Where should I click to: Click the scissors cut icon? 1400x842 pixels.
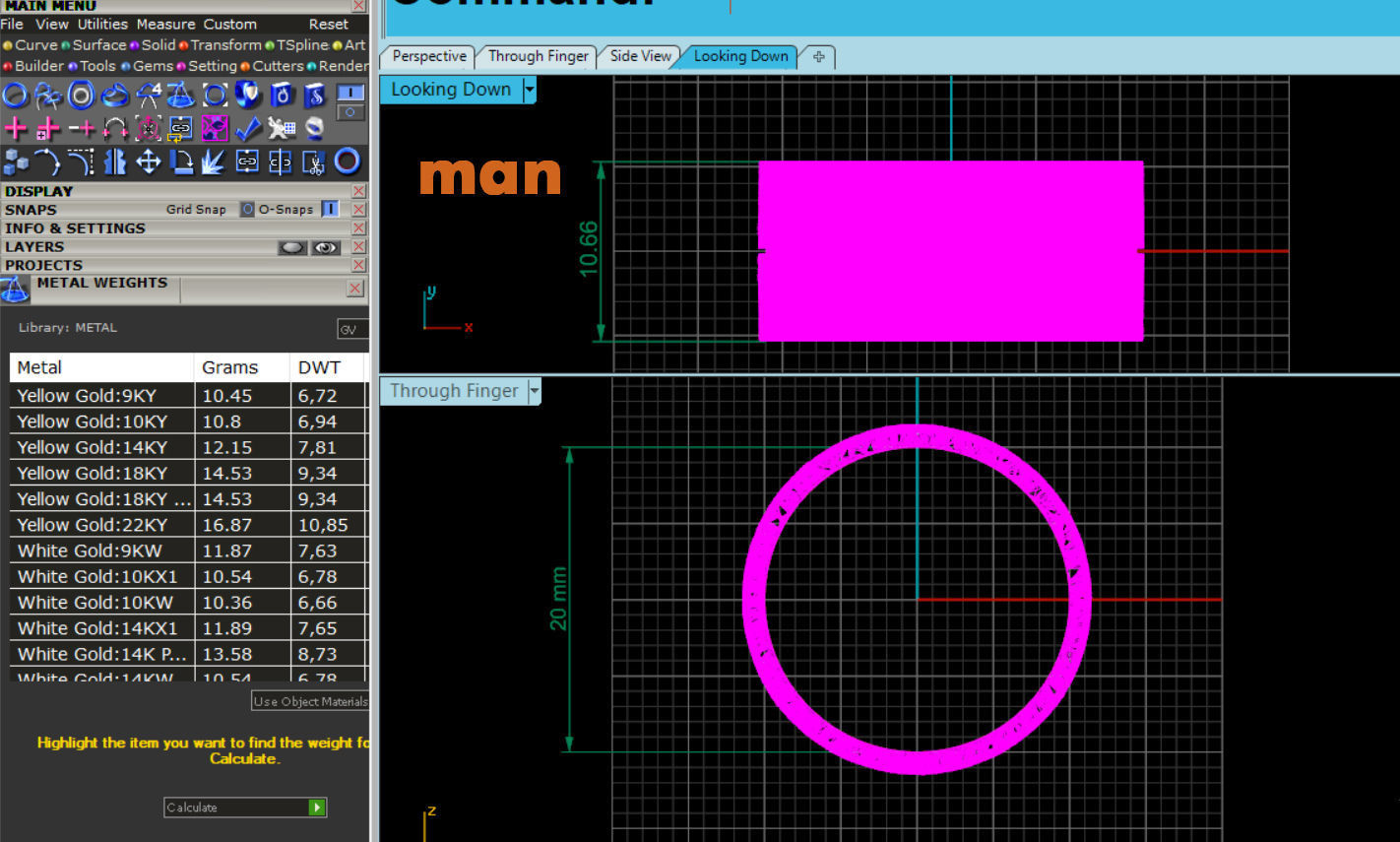[x=313, y=162]
